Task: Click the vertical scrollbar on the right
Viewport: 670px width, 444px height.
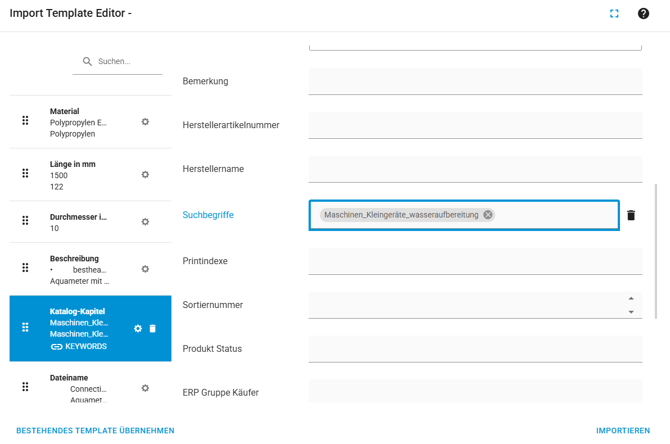Action: (657, 250)
